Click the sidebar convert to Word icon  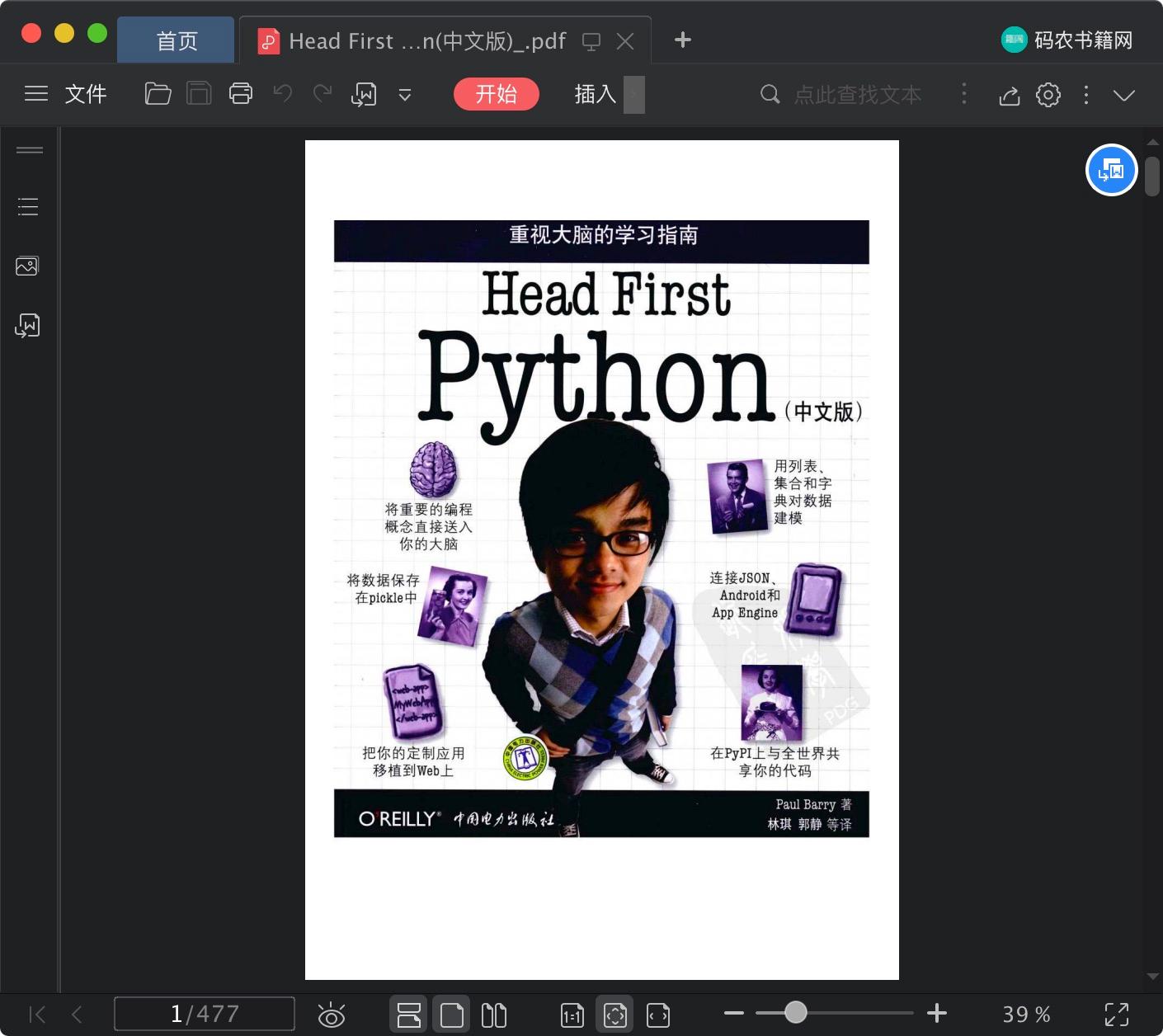pyautogui.click(x=27, y=326)
